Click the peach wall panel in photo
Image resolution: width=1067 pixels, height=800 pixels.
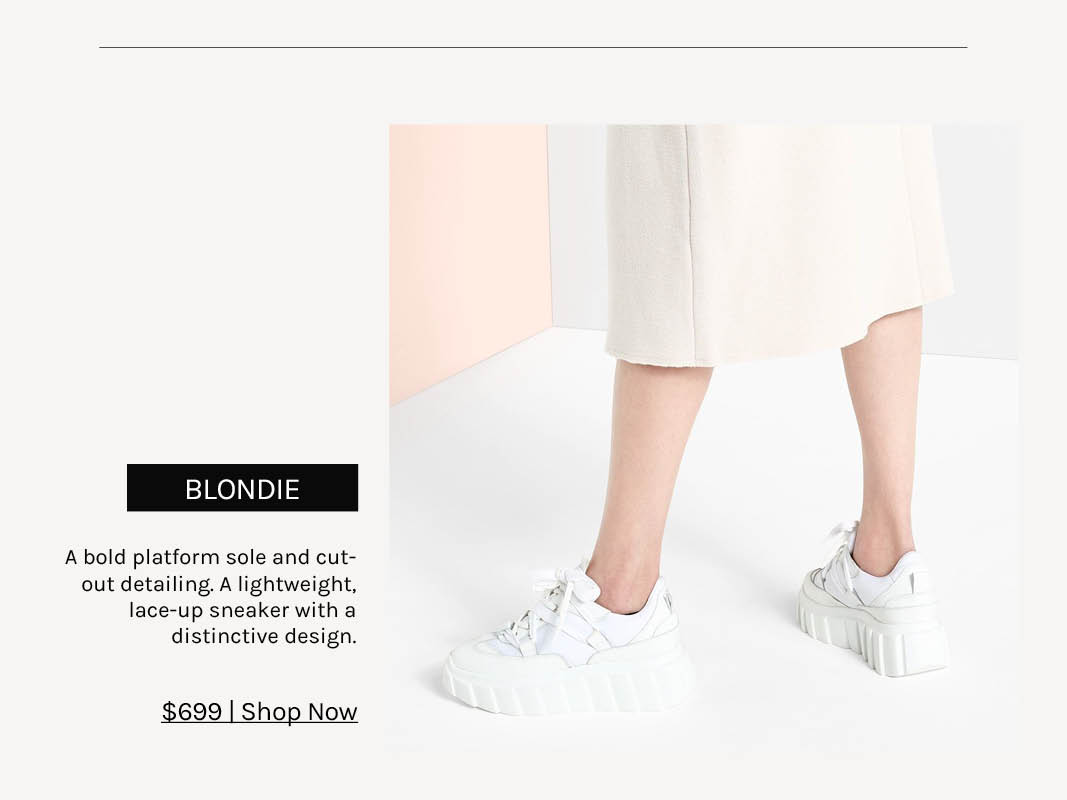(x=470, y=259)
